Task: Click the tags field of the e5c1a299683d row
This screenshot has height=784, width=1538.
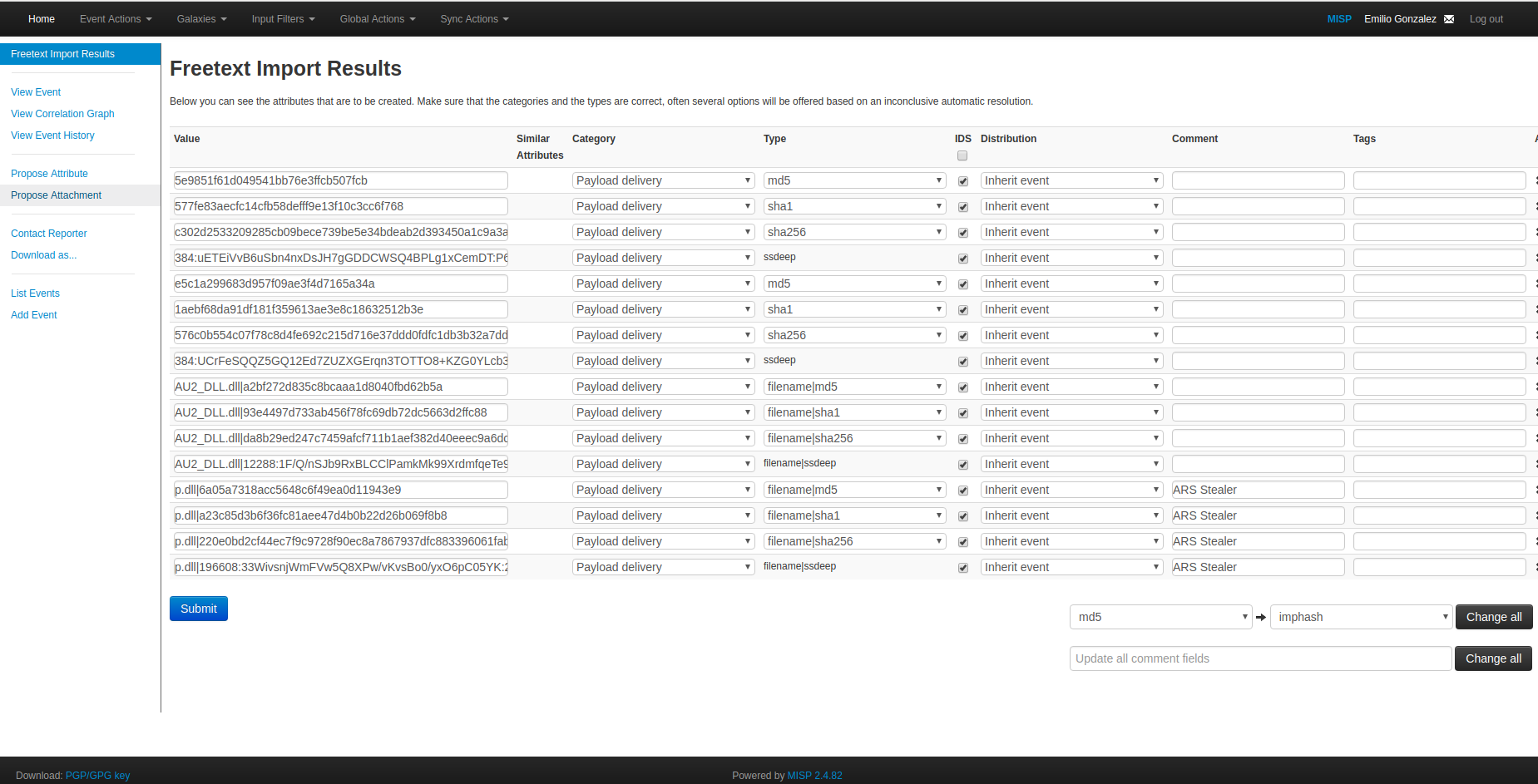Action: pos(1439,284)
